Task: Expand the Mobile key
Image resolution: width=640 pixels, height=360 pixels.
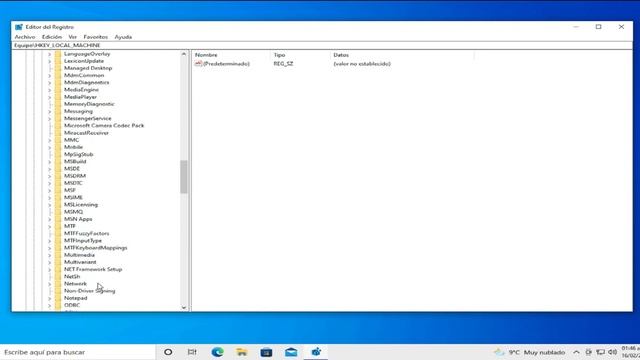Action: (49, 147)
